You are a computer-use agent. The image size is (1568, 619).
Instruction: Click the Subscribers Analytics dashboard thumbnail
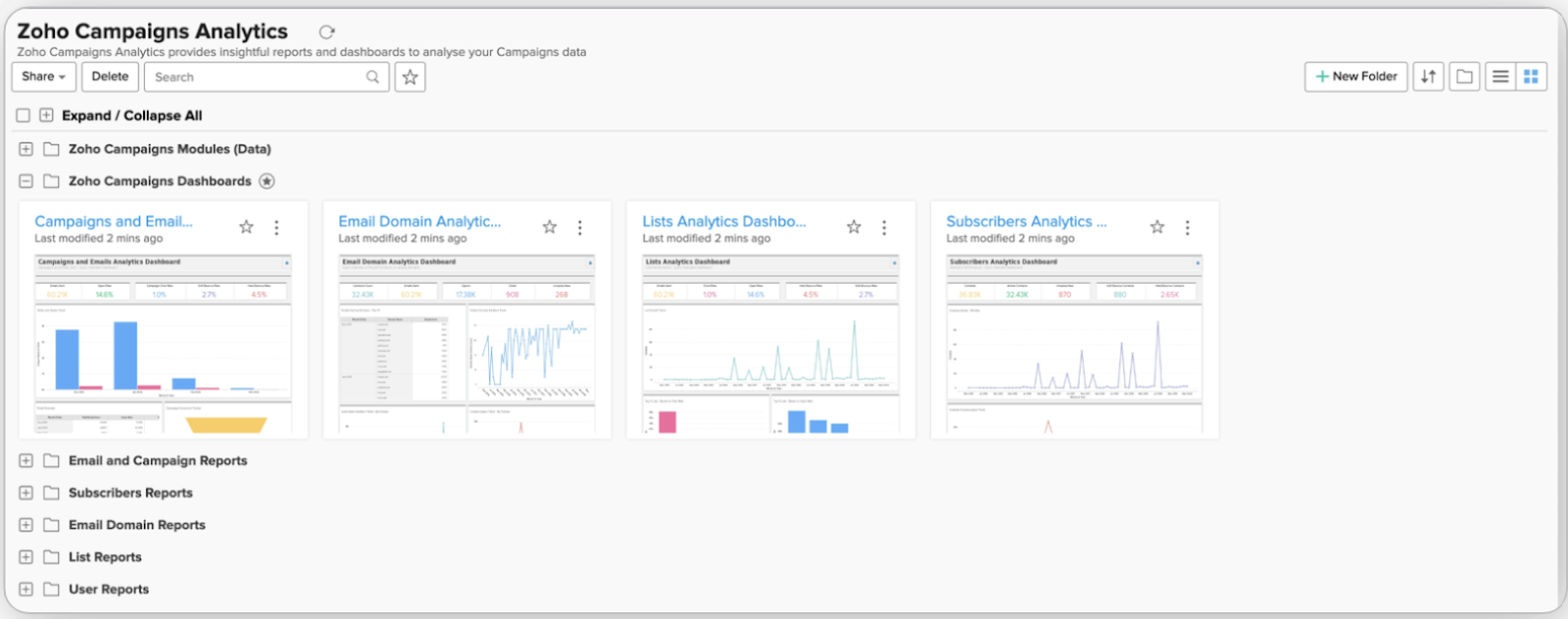[1074, 344]
